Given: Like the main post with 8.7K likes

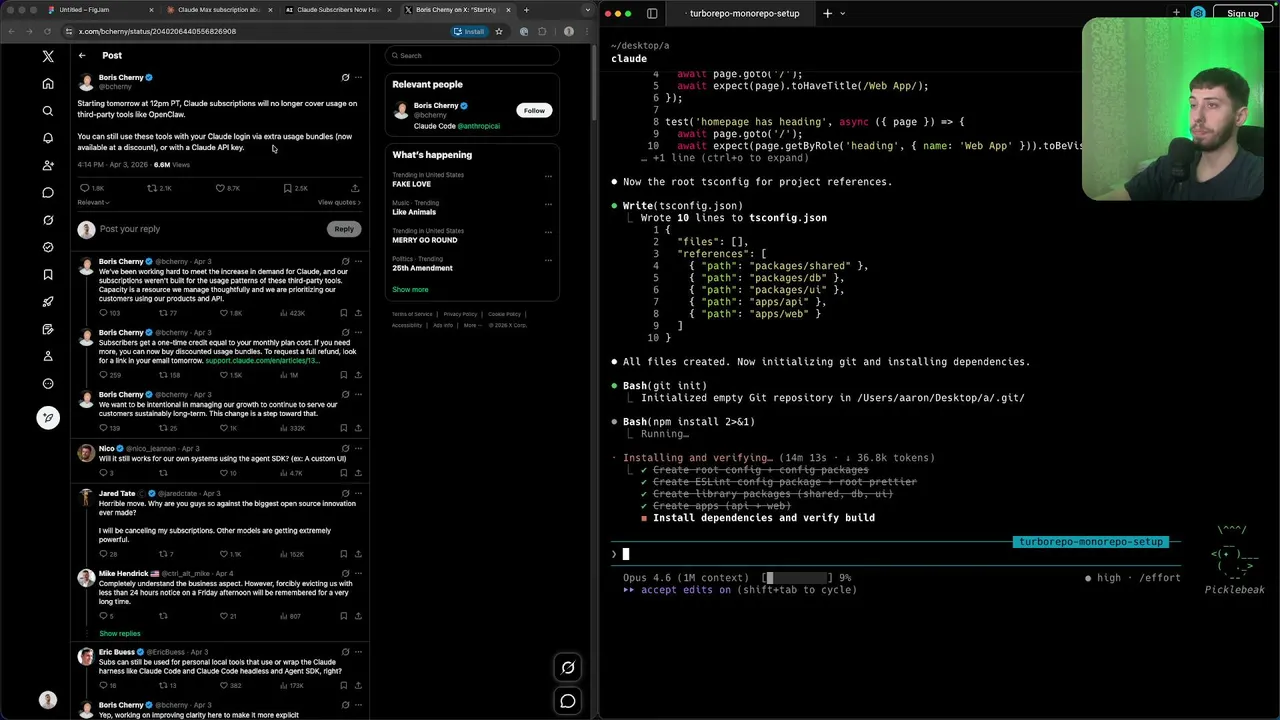Looking at the screenshot, I should tap(220, 188).
